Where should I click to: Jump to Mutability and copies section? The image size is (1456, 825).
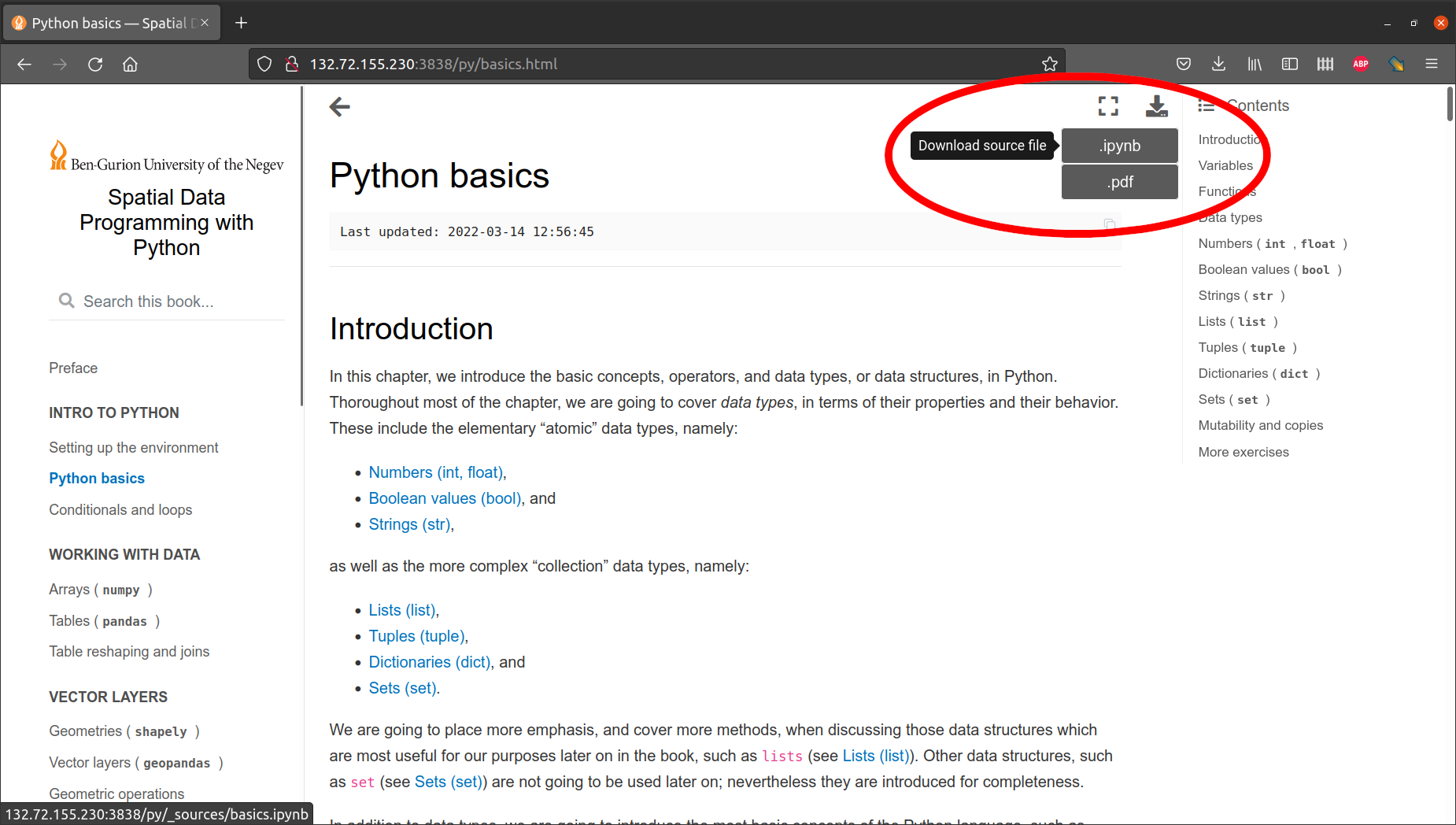pos(1260,425)
